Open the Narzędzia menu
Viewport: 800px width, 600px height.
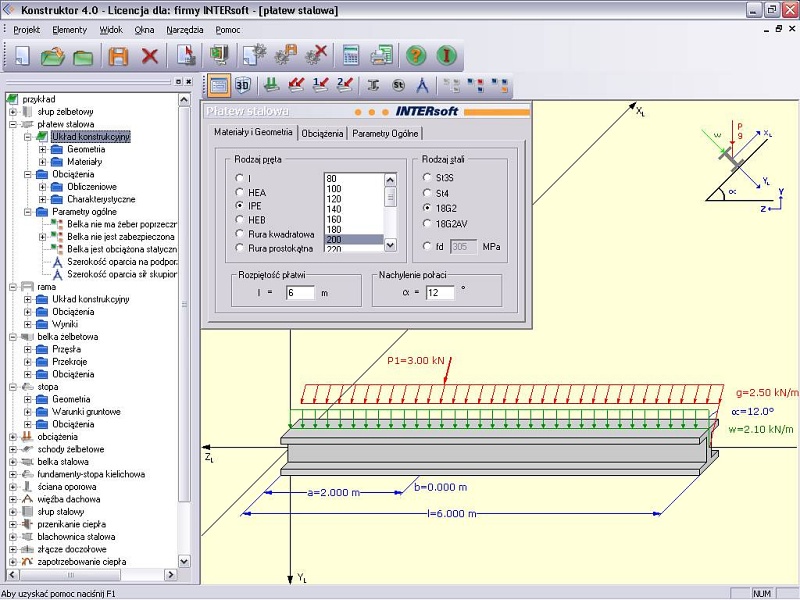coord(185,30)
